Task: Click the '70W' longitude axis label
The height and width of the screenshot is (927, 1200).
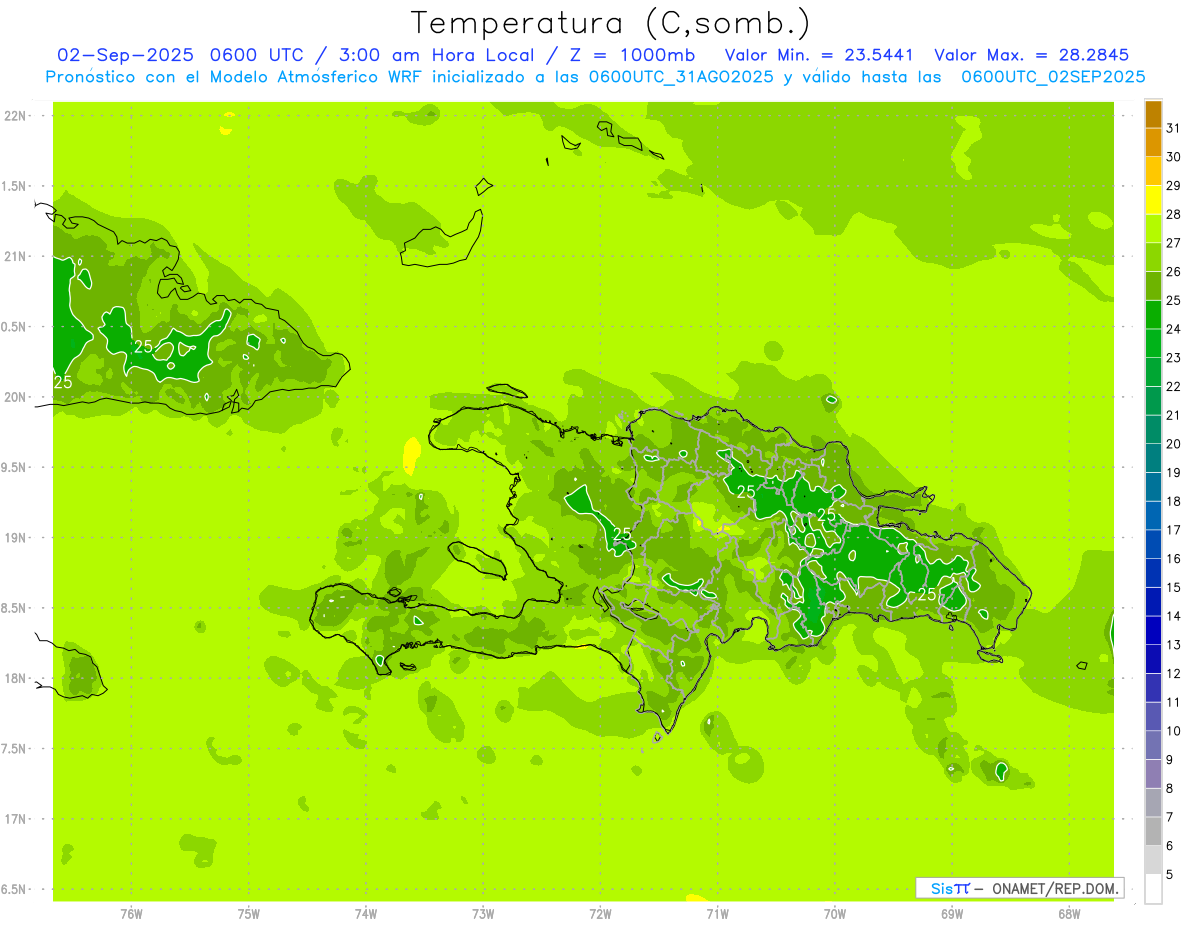Action: point(835,914)
